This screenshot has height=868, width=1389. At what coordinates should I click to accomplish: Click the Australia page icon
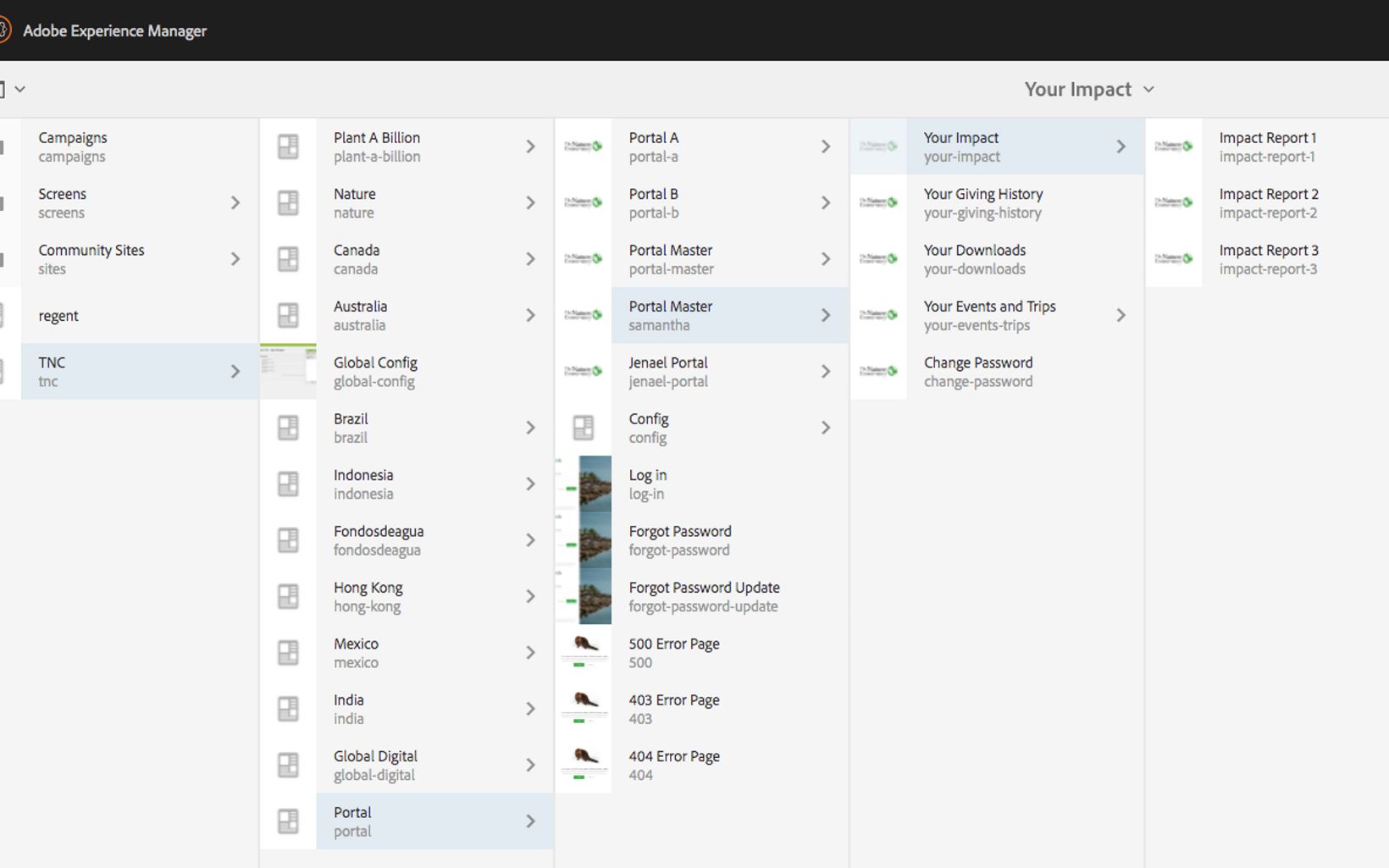[288, 315]
